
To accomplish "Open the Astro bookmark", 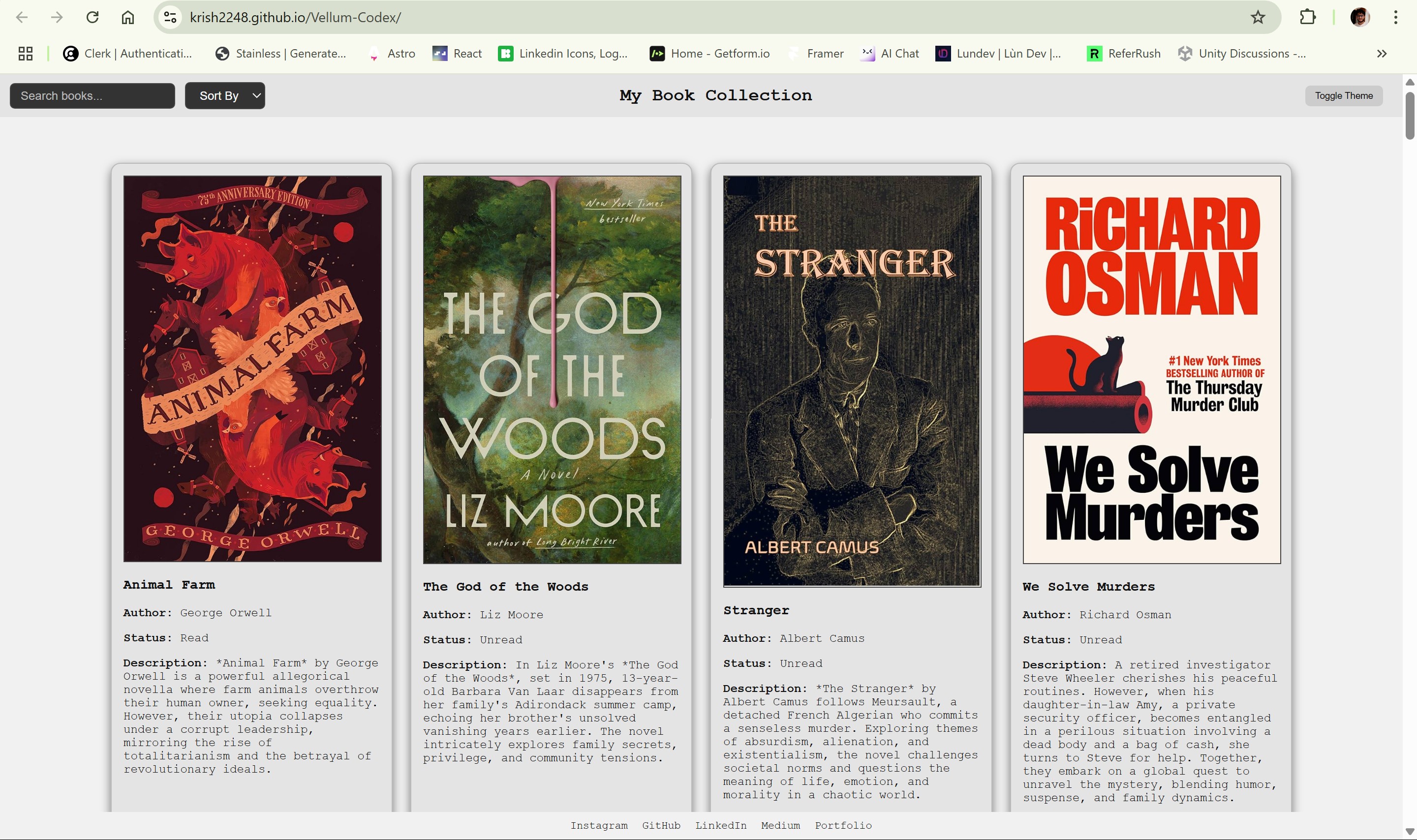I will [x=392, y=54].
